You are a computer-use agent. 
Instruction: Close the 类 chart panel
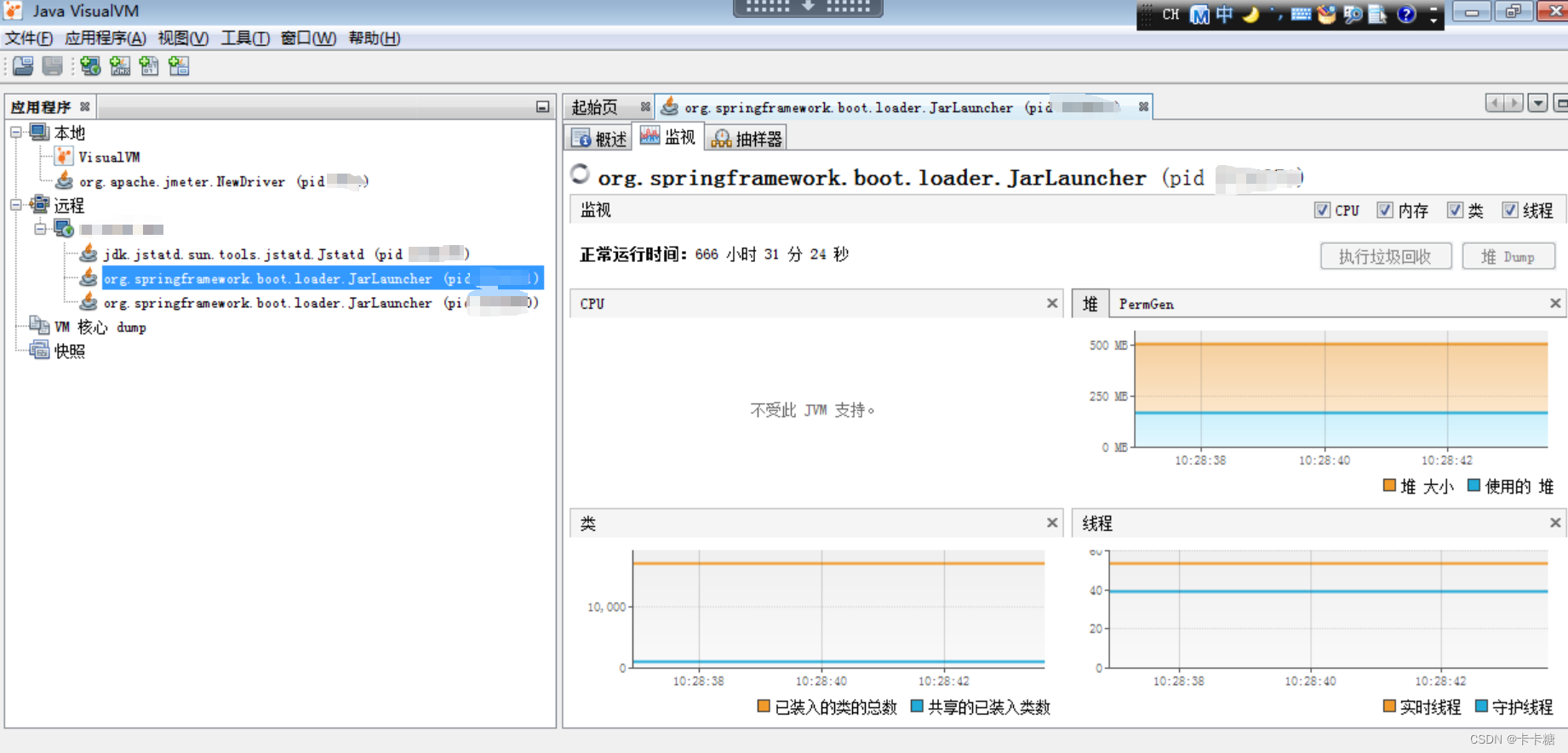pos(1052,522)
